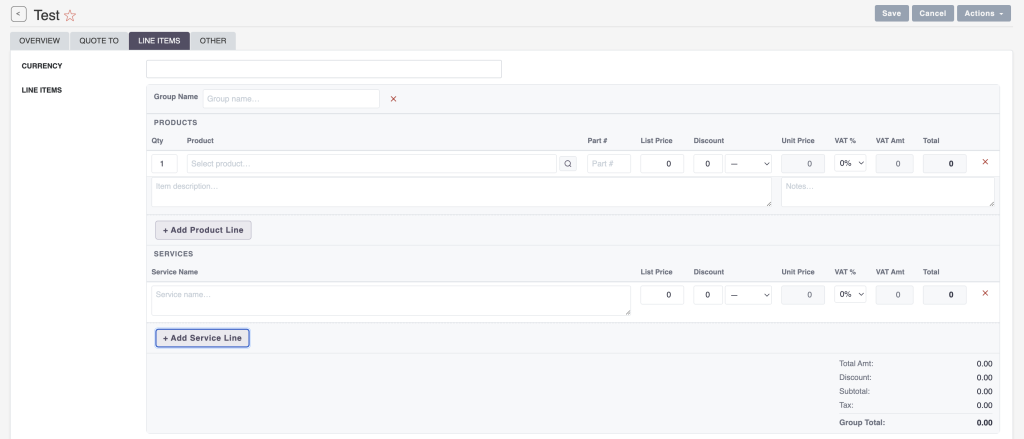Viewport: 1024px width, 439px height.
Task: Focus the Notes textarea
Action: tap(888, 192)
